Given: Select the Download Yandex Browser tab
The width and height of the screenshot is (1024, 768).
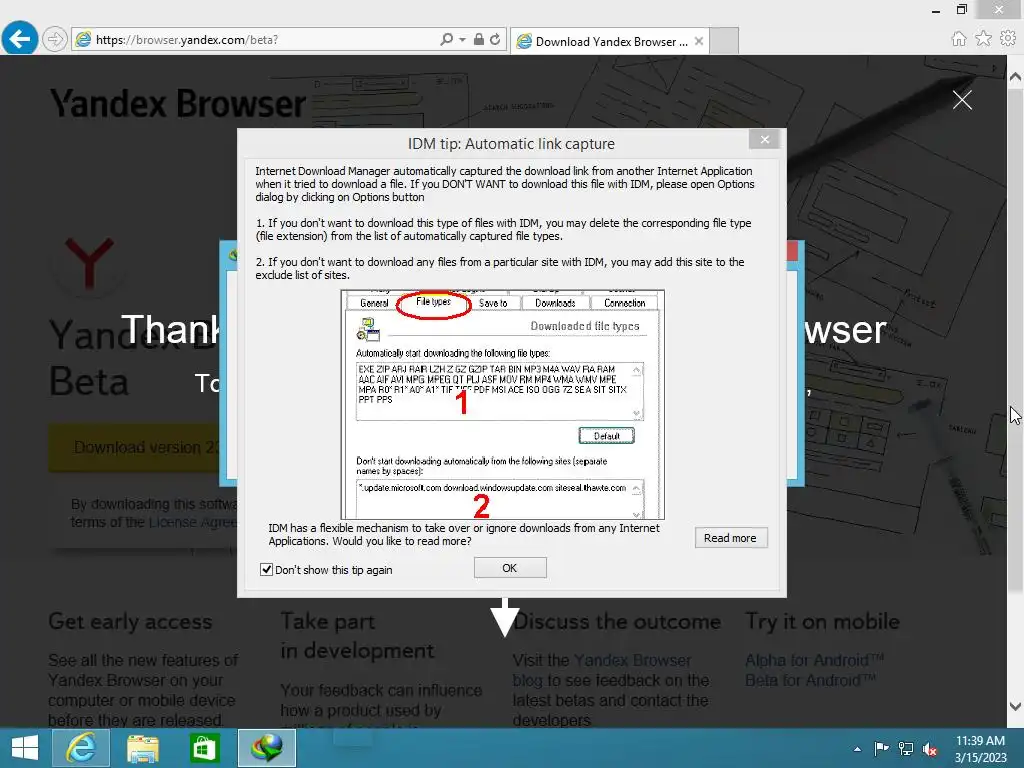Looking at the screenshot, I should click(x=609, y=41).
